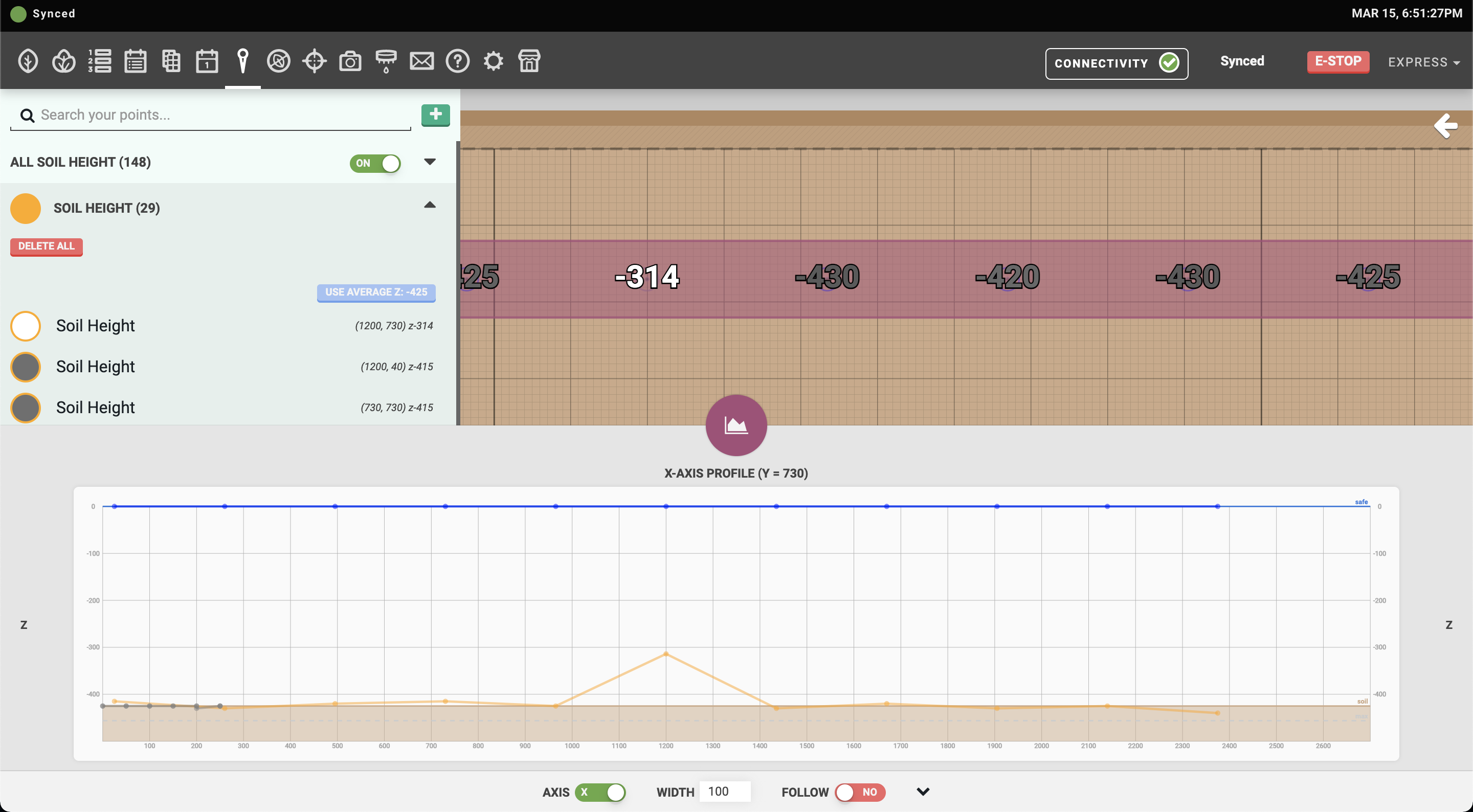Turn off ALL SOIL HEIGHT layer
1473x812 pixels.
(376, 164)
